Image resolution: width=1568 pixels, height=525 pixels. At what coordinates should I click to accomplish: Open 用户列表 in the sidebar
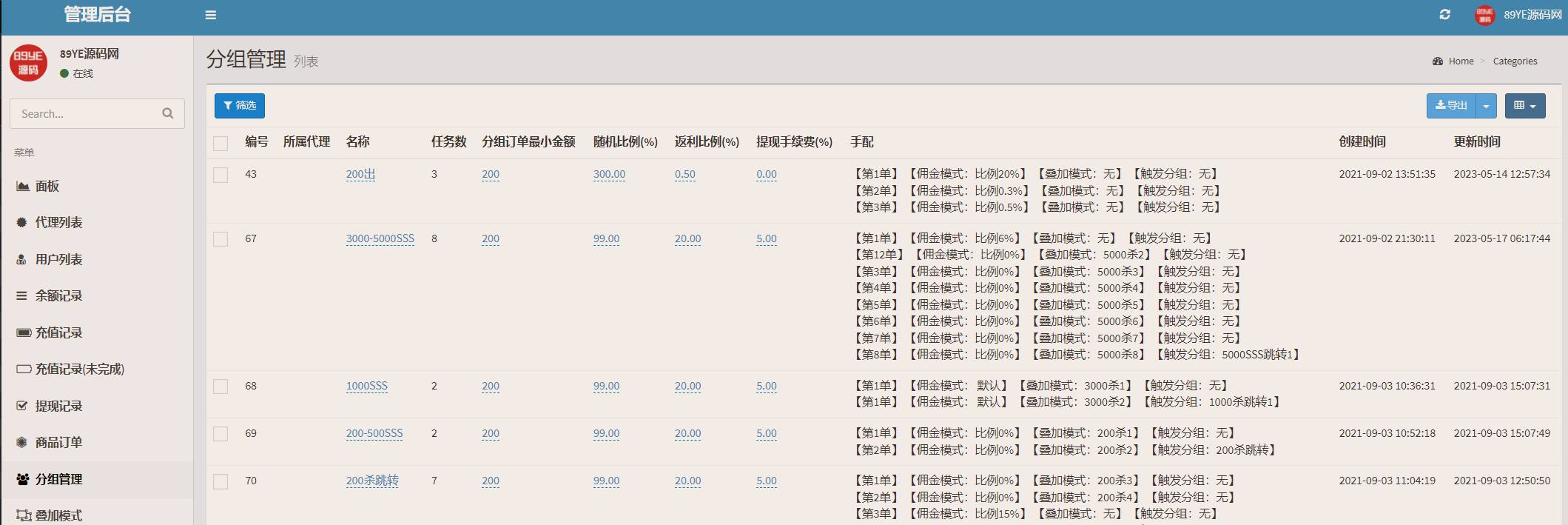click(58, 260)
